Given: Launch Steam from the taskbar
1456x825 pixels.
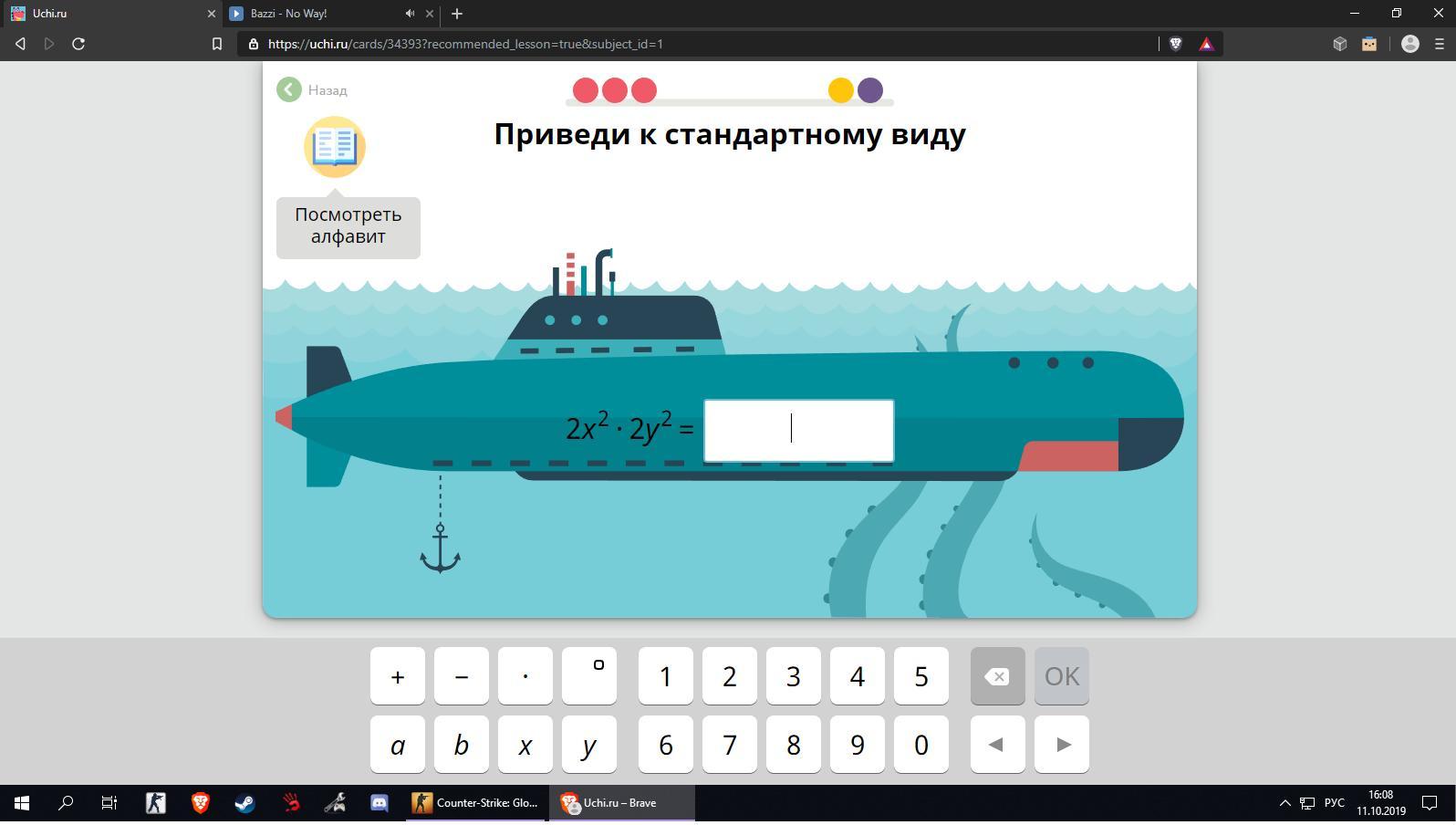Looking at the screenshot, I should [244, 803].
